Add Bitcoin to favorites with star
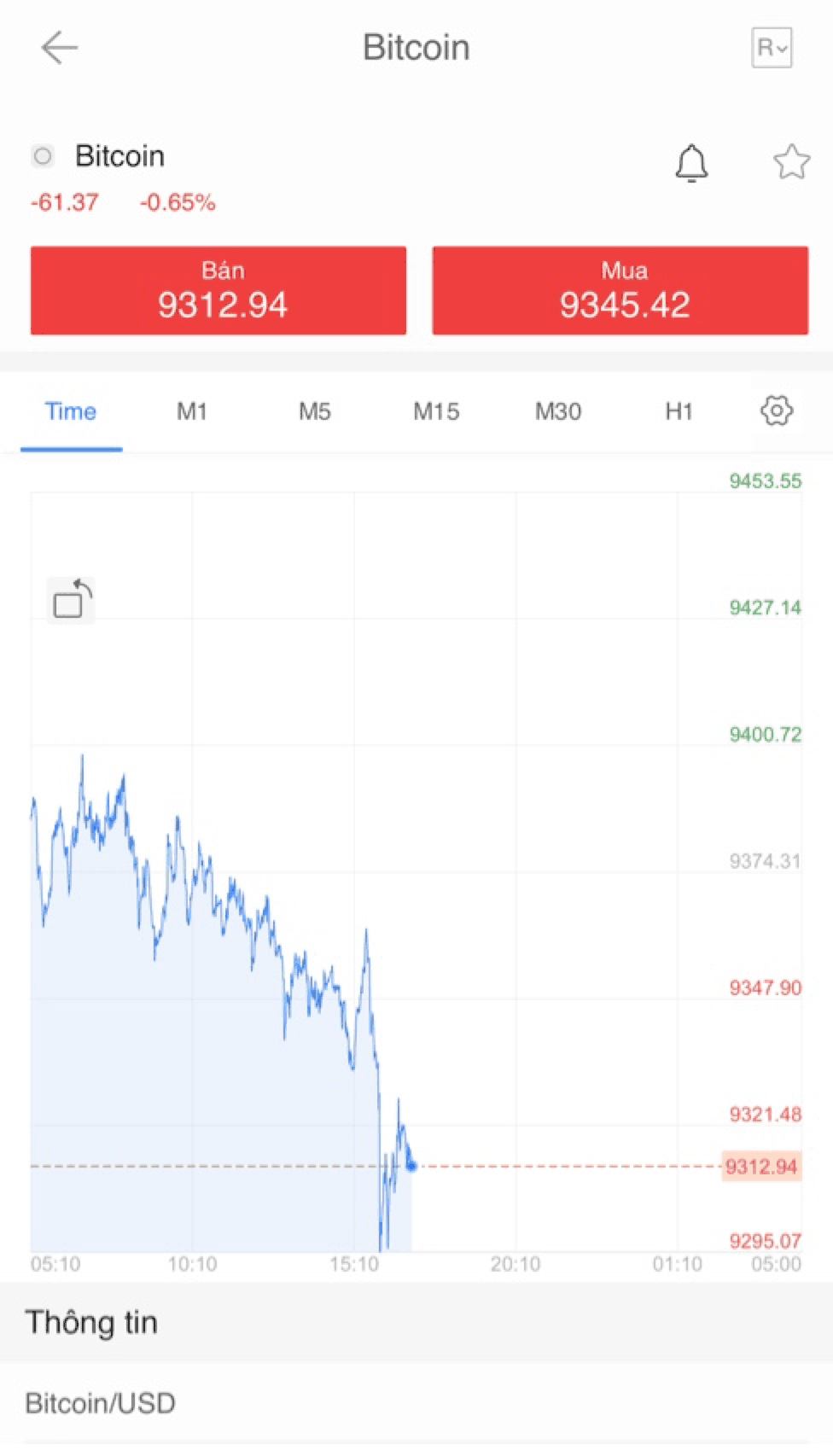Image resolution: width=833 pixels, height=1456 pixels. 791,161
